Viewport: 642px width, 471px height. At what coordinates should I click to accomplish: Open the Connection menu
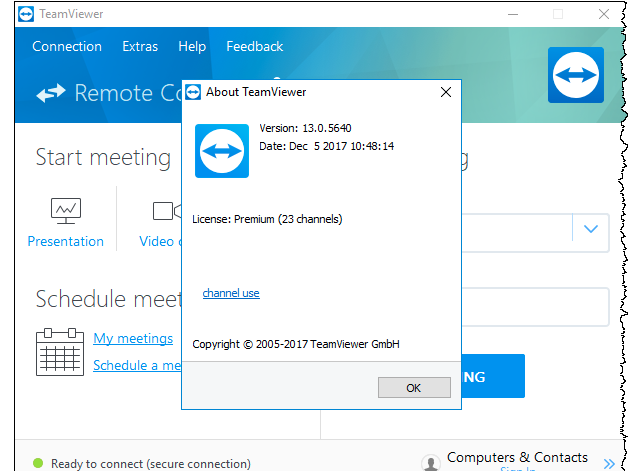[x=67, y=46]
